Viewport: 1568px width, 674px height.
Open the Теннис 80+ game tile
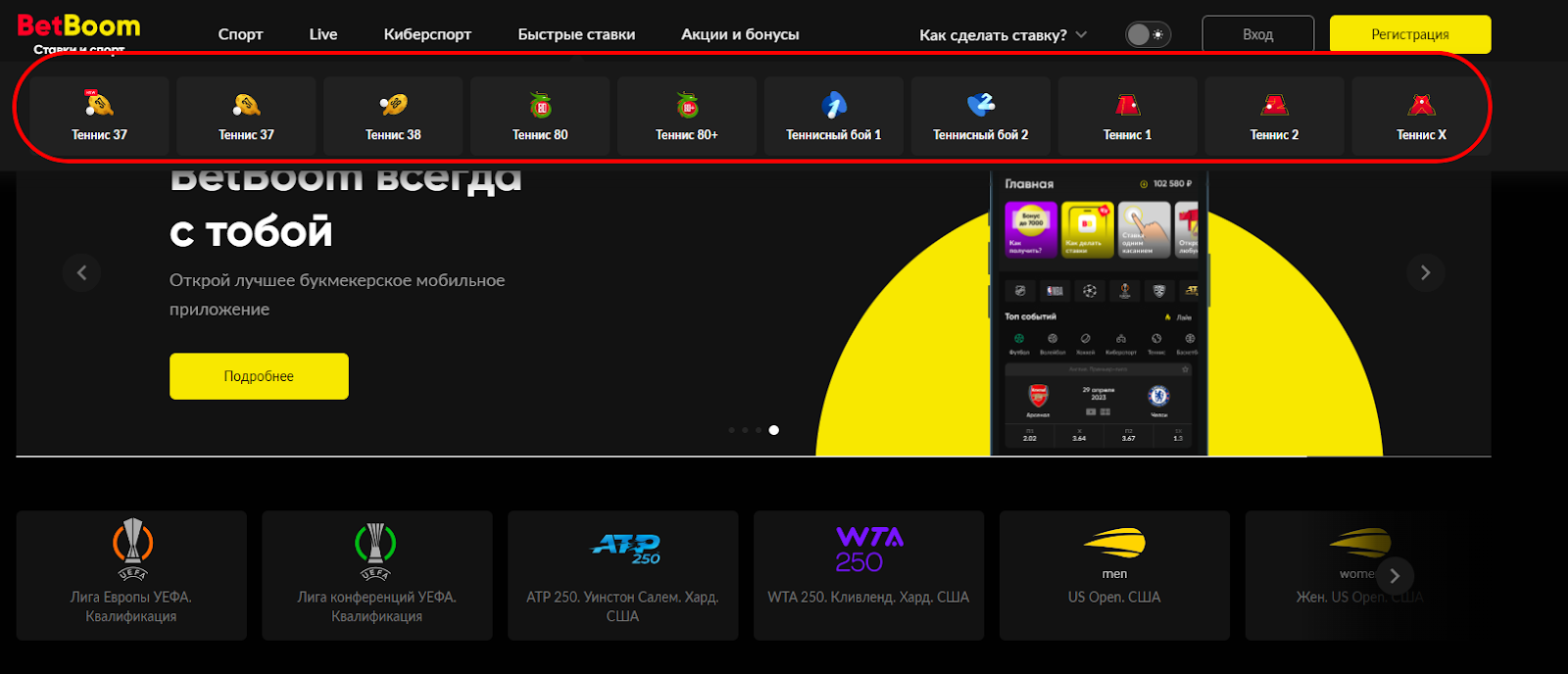pyautogui.click(x=687, y=117)
